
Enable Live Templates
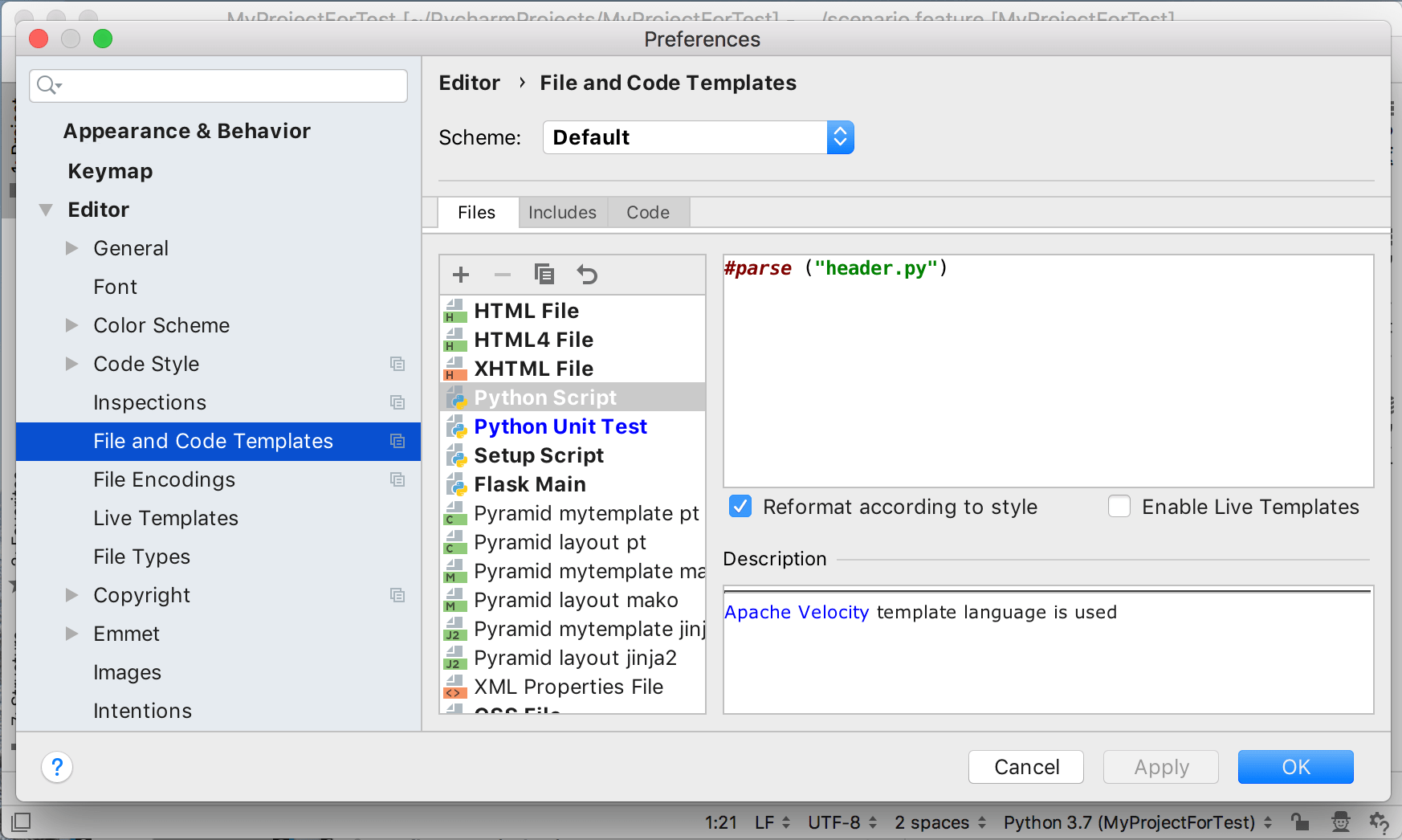pyautogui.click(x=1119, y=506)
